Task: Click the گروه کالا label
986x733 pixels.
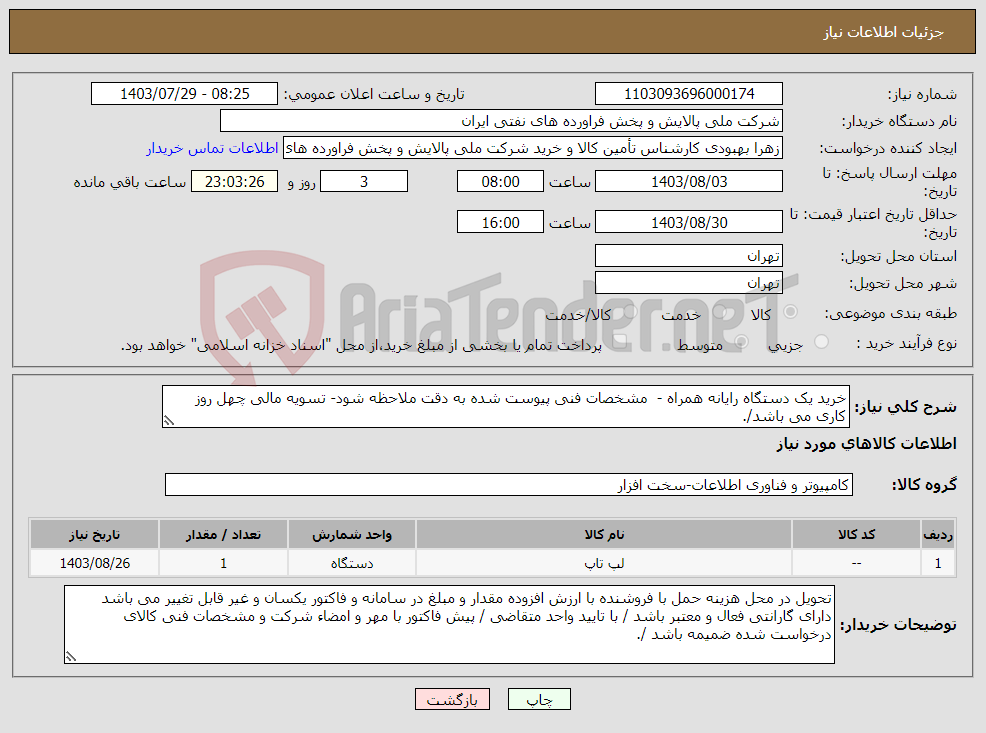Action: 924,485
